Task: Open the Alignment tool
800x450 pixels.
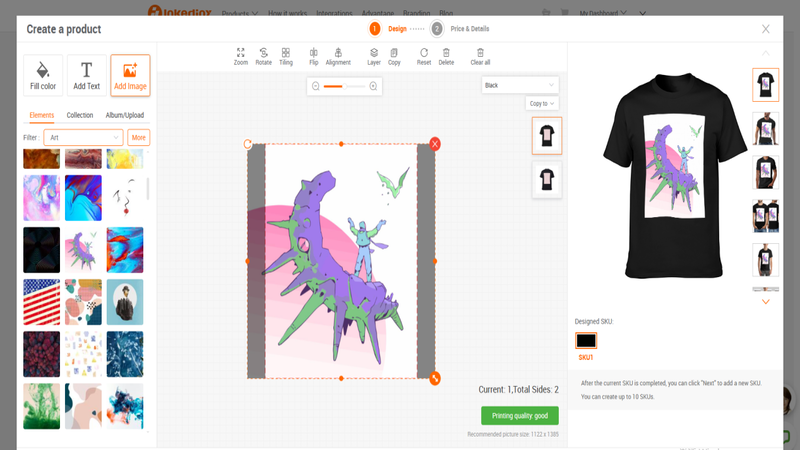Action: point(338,56)
